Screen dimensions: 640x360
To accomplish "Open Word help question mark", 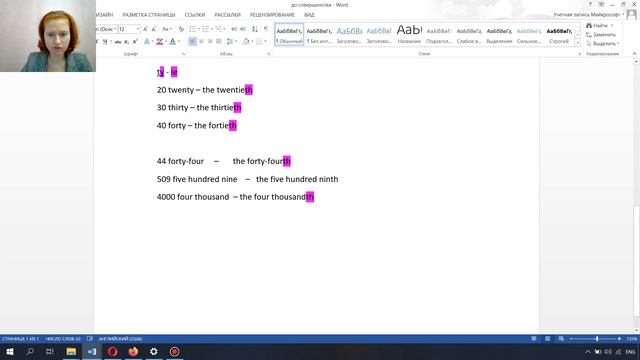I will point(590,4).
